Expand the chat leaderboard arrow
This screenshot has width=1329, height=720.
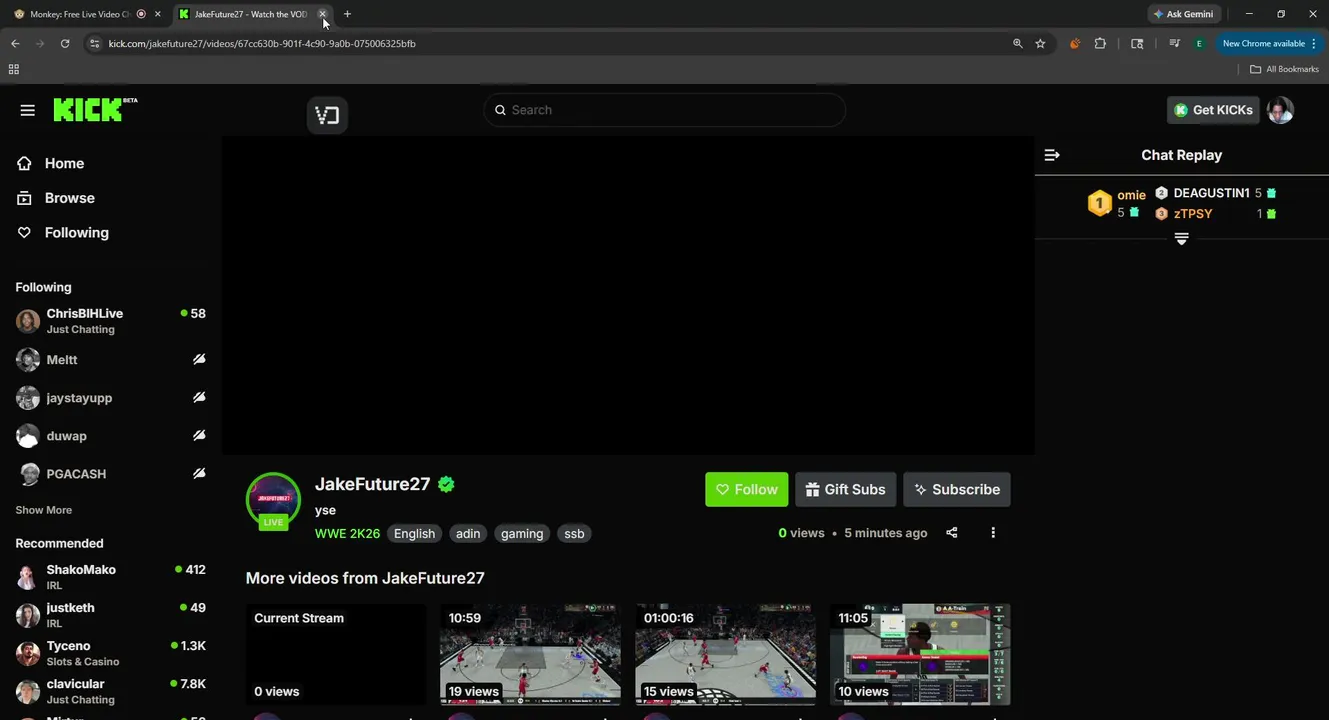(x=1181, y=239)
